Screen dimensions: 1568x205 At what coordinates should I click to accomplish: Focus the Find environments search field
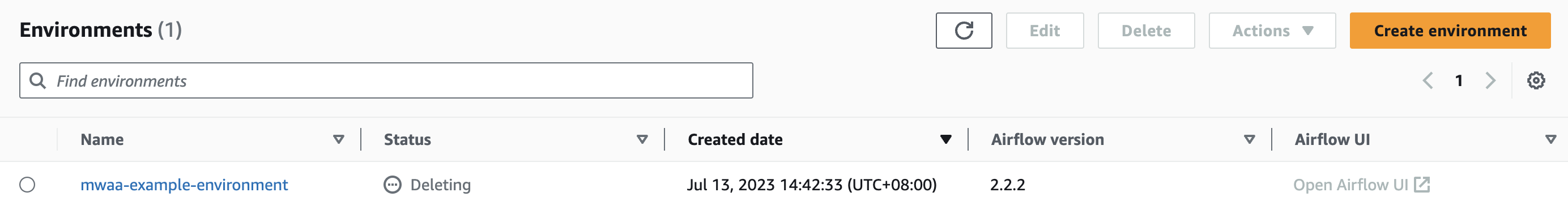coord(386,80)
